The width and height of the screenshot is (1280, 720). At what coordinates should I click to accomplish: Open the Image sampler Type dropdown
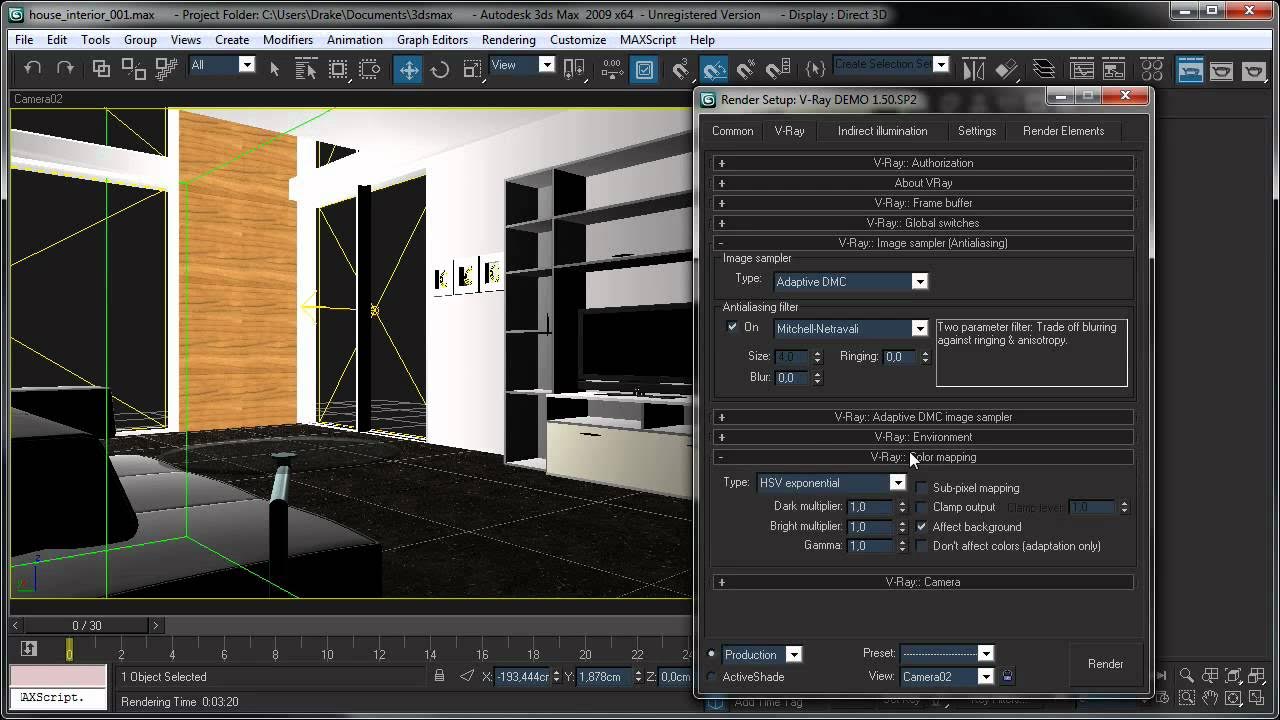(x=851, y=282)
